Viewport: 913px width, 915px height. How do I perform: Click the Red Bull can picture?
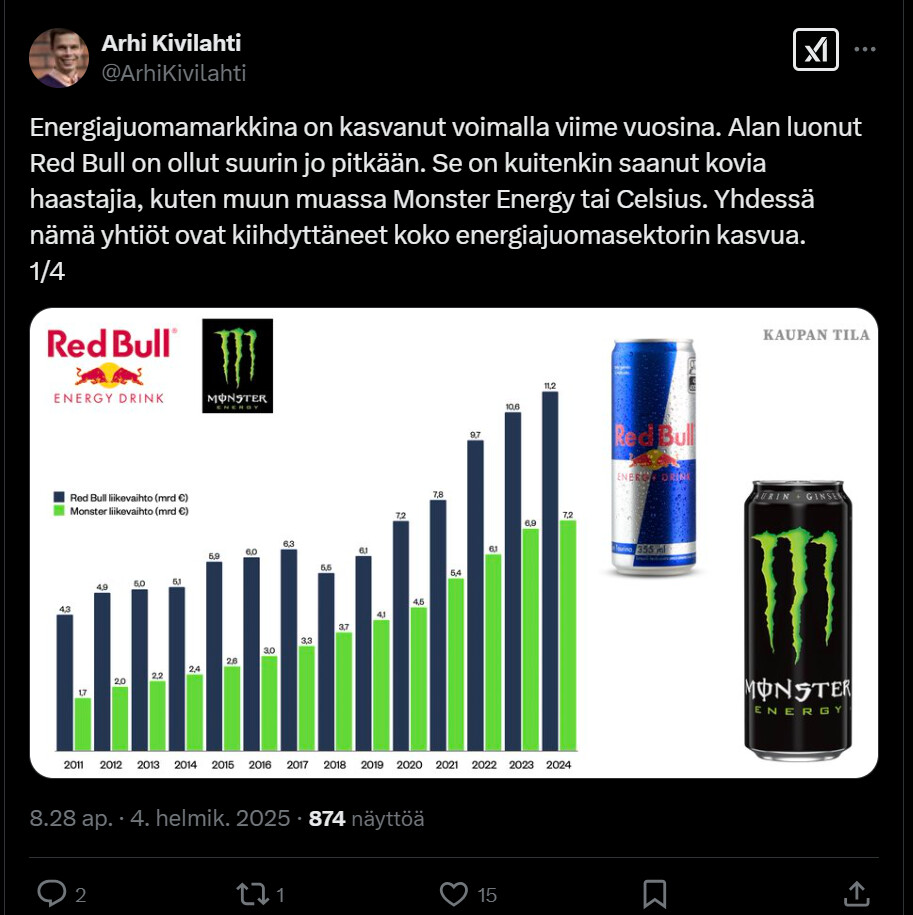(x=653, y=456)
